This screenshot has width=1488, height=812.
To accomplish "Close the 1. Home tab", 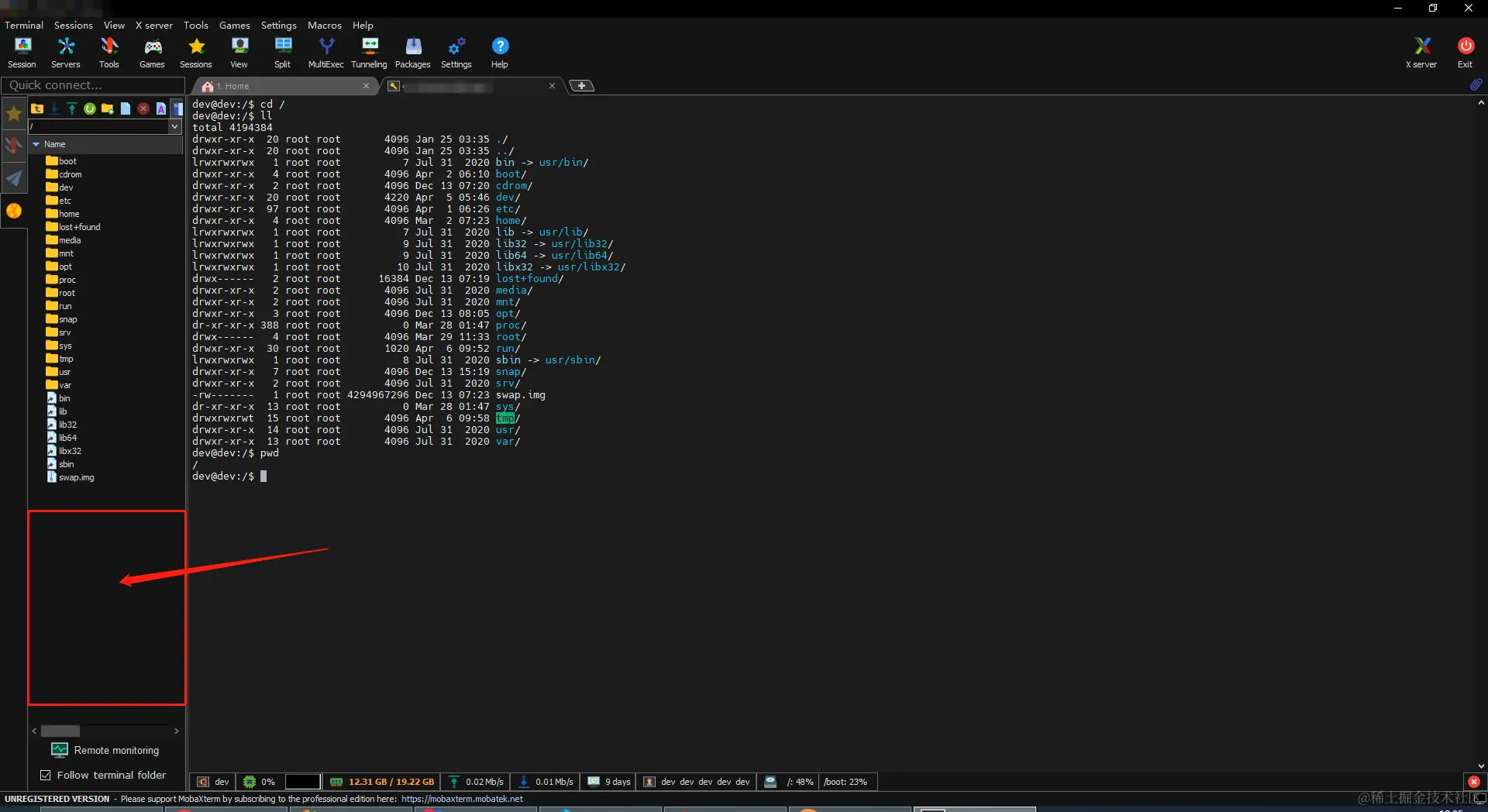I will click(x=366, y=86).
